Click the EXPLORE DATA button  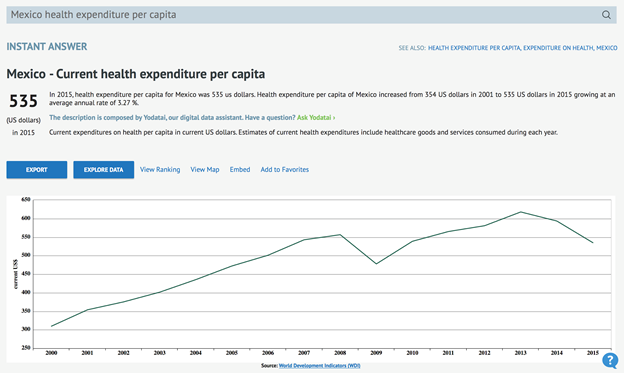pos(103,170)
